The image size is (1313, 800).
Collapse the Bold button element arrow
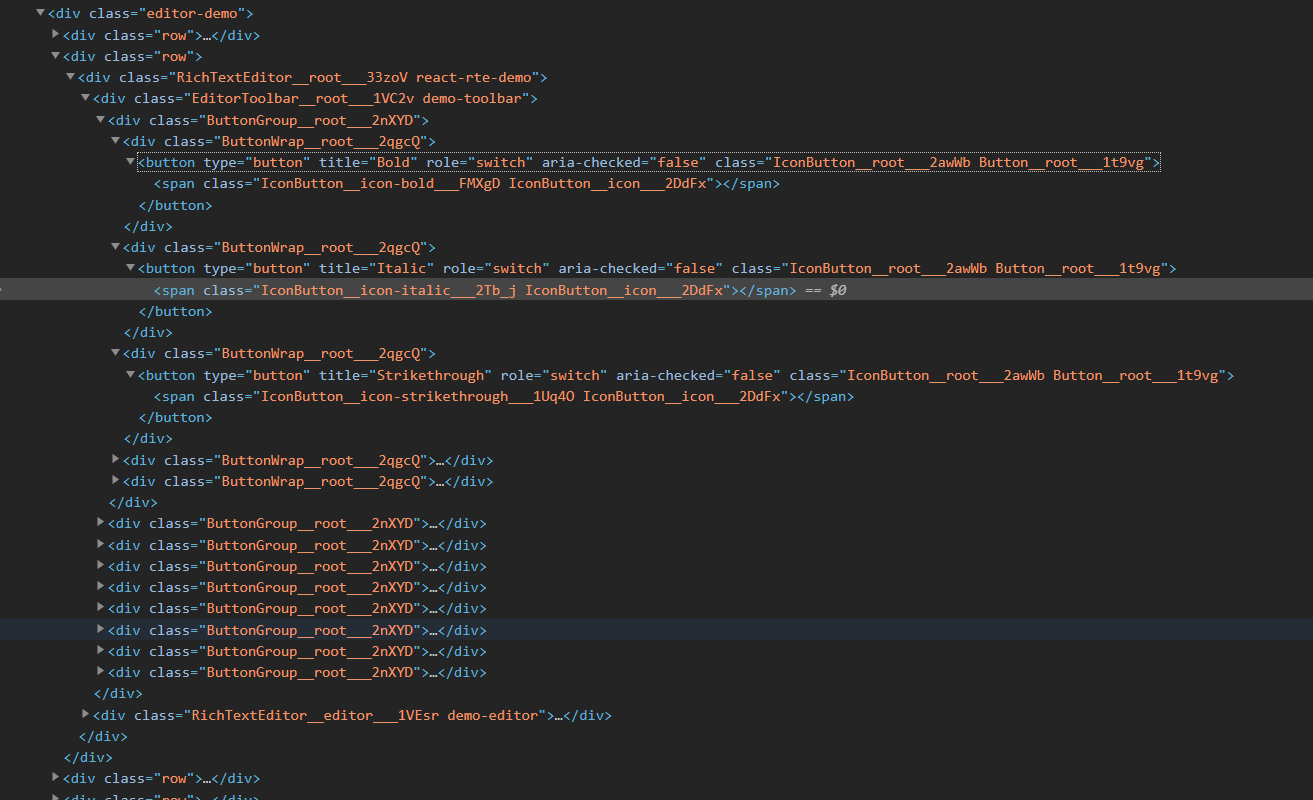pos(130,162)
